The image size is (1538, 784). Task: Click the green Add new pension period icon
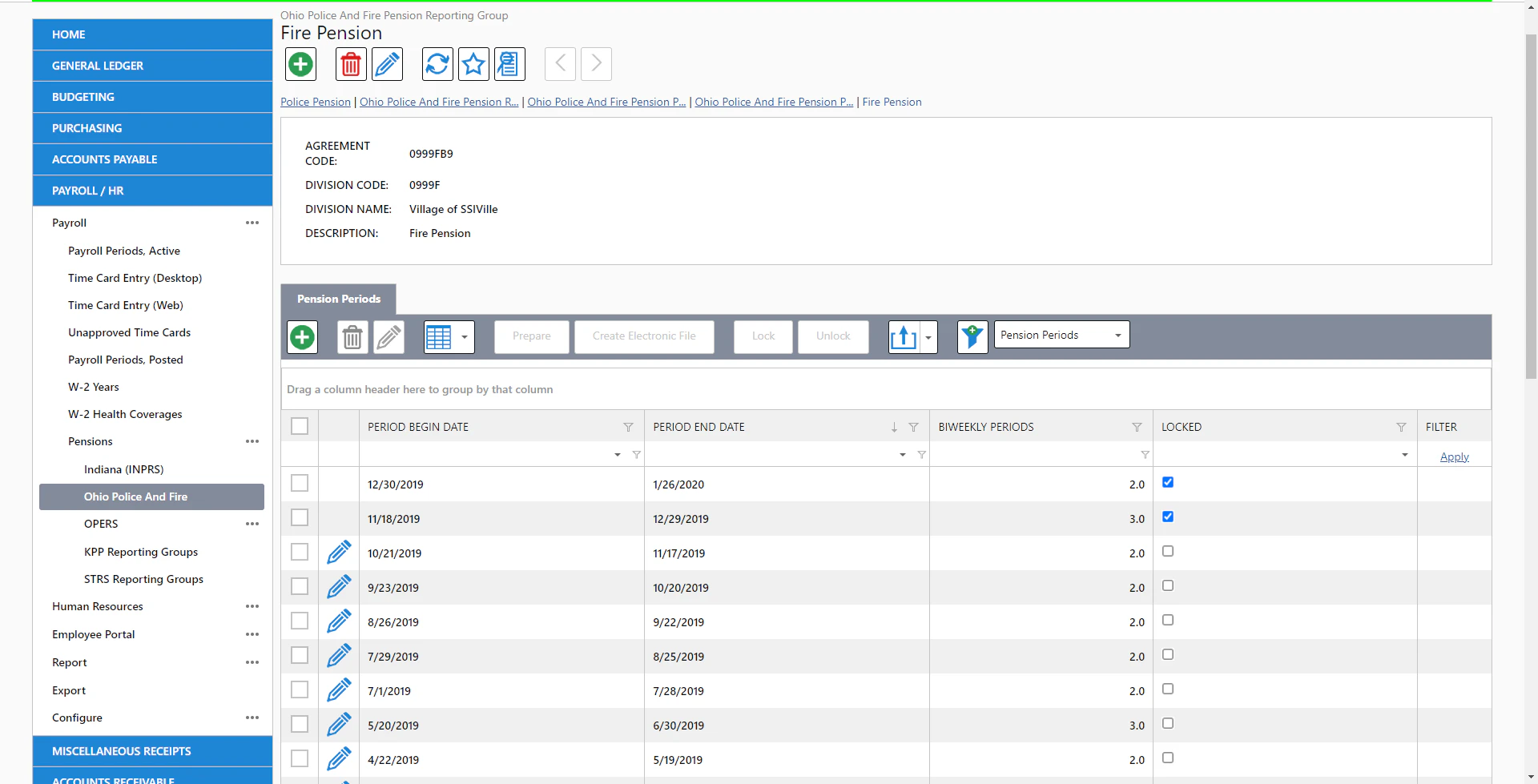300,64
